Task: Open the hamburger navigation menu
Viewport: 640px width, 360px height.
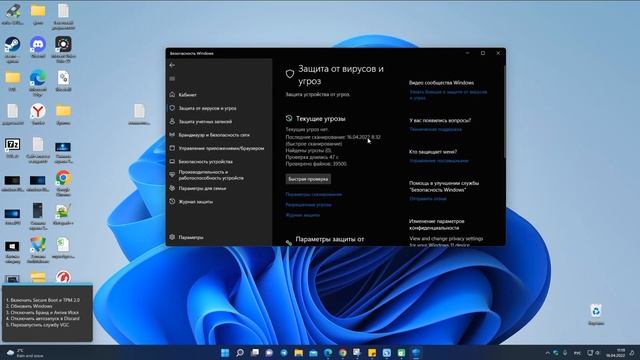Action: [172, 78]
